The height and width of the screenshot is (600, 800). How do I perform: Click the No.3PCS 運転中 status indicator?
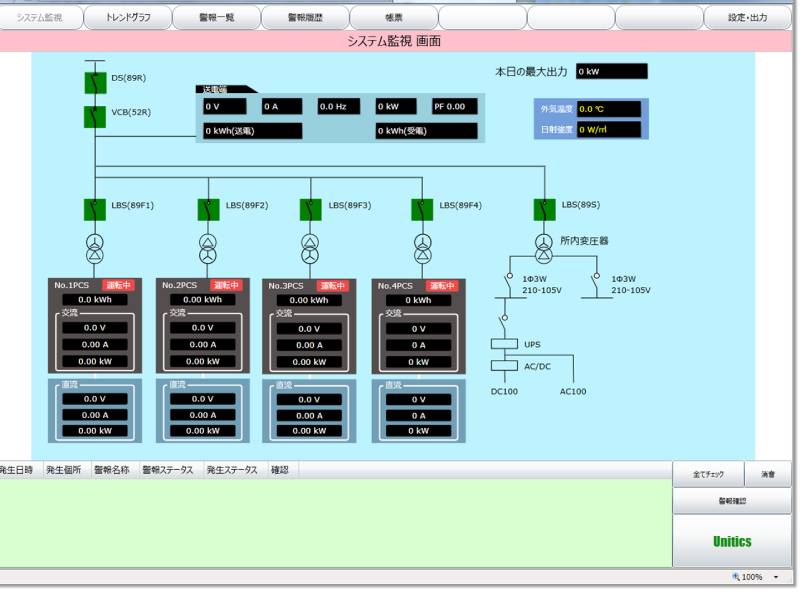334,285
